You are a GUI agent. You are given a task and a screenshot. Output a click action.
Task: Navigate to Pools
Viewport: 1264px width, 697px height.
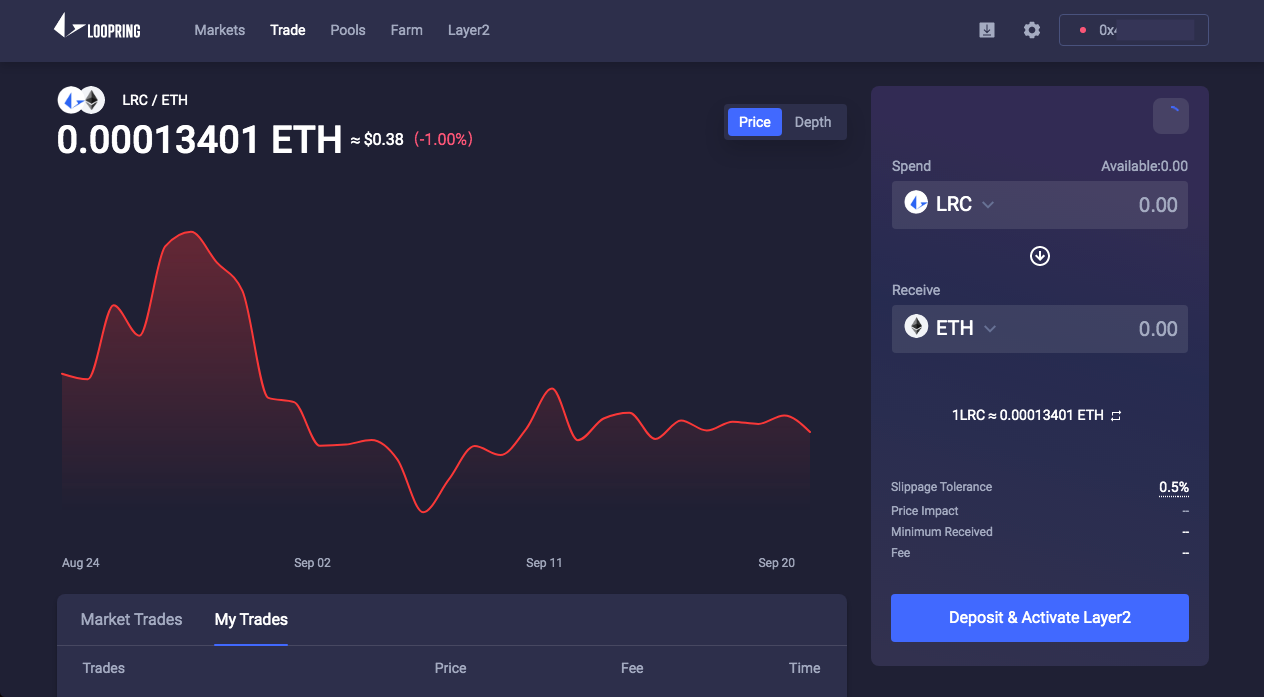click(348, 30)
